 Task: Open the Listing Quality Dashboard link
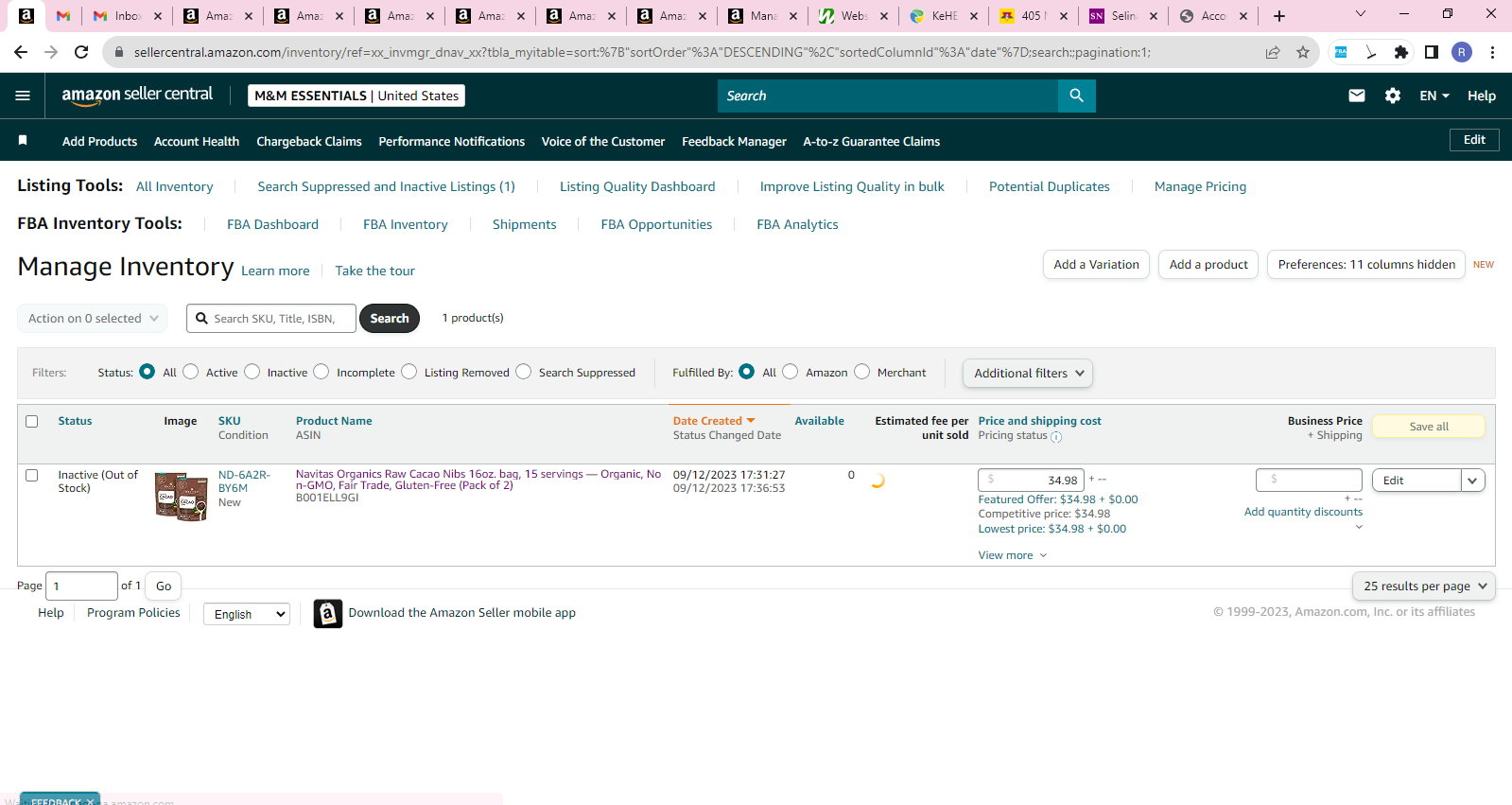point(637,186)
